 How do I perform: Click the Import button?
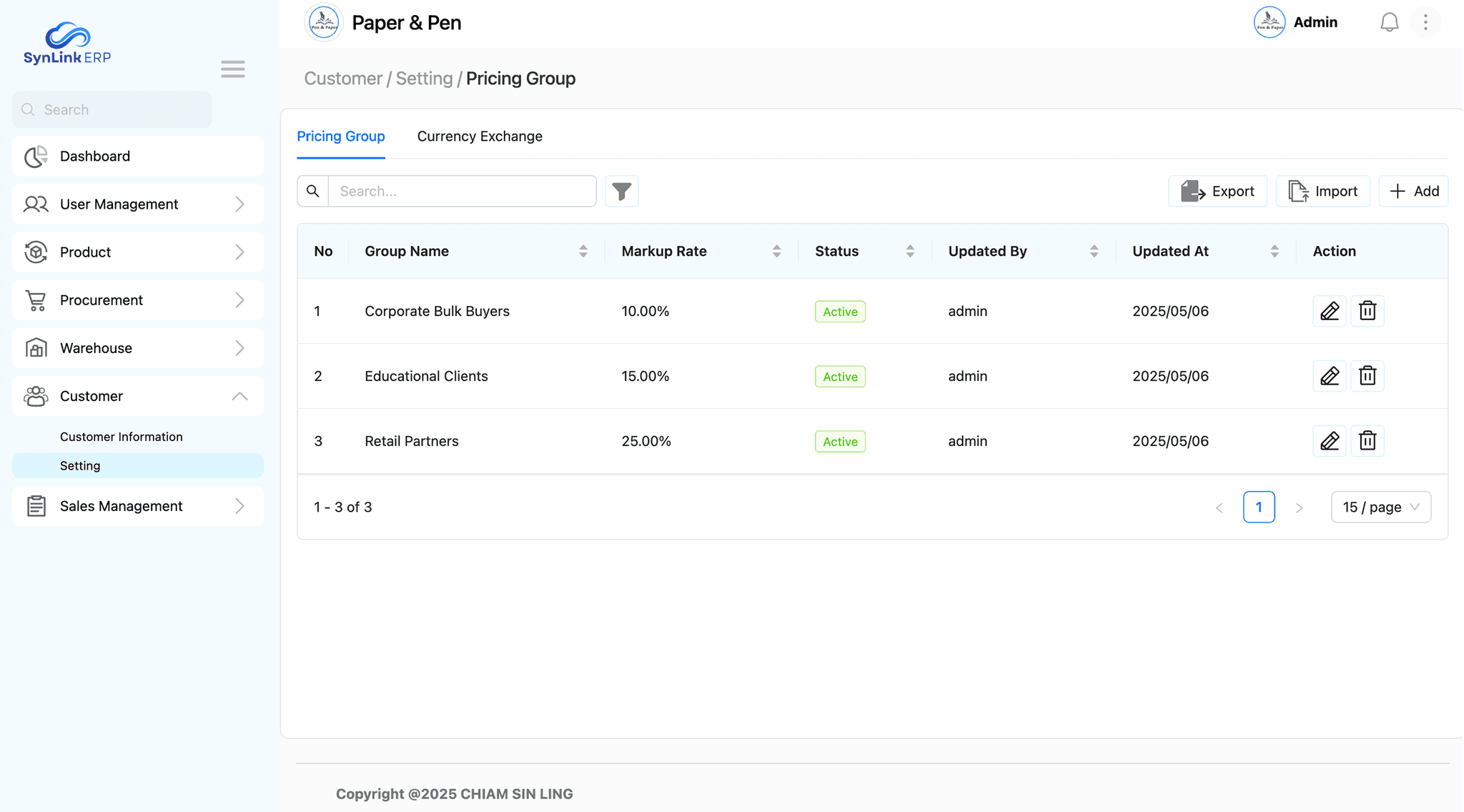tap(1322, 192)
